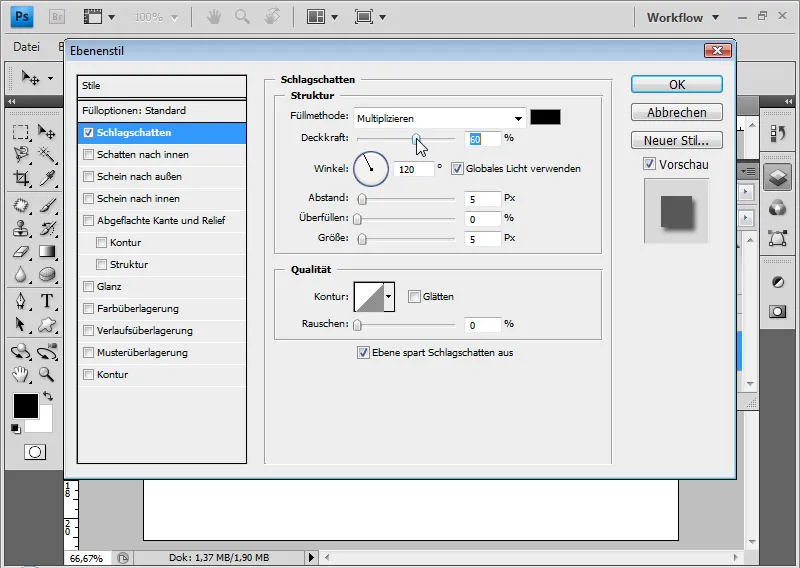Toggle Quick Mask mode button

pyautogui.click(x=34, y=452)
